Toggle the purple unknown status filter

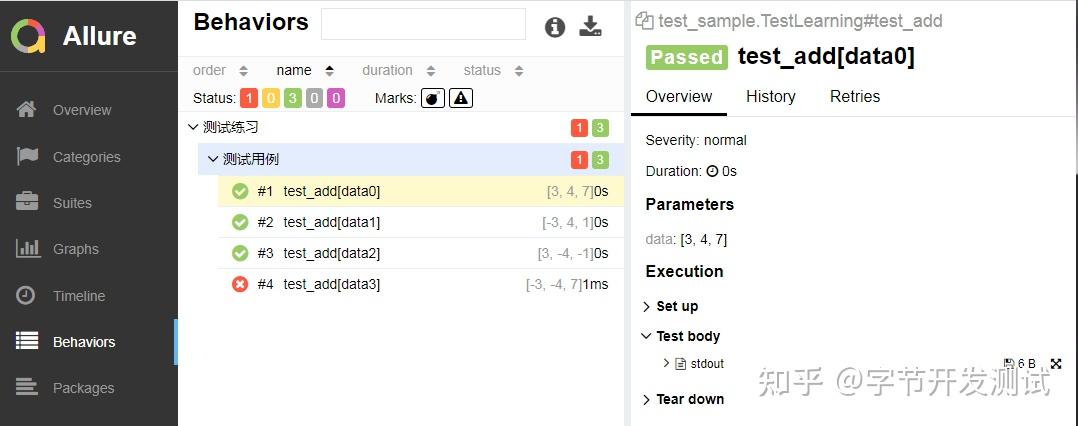(x=336, y=98)
